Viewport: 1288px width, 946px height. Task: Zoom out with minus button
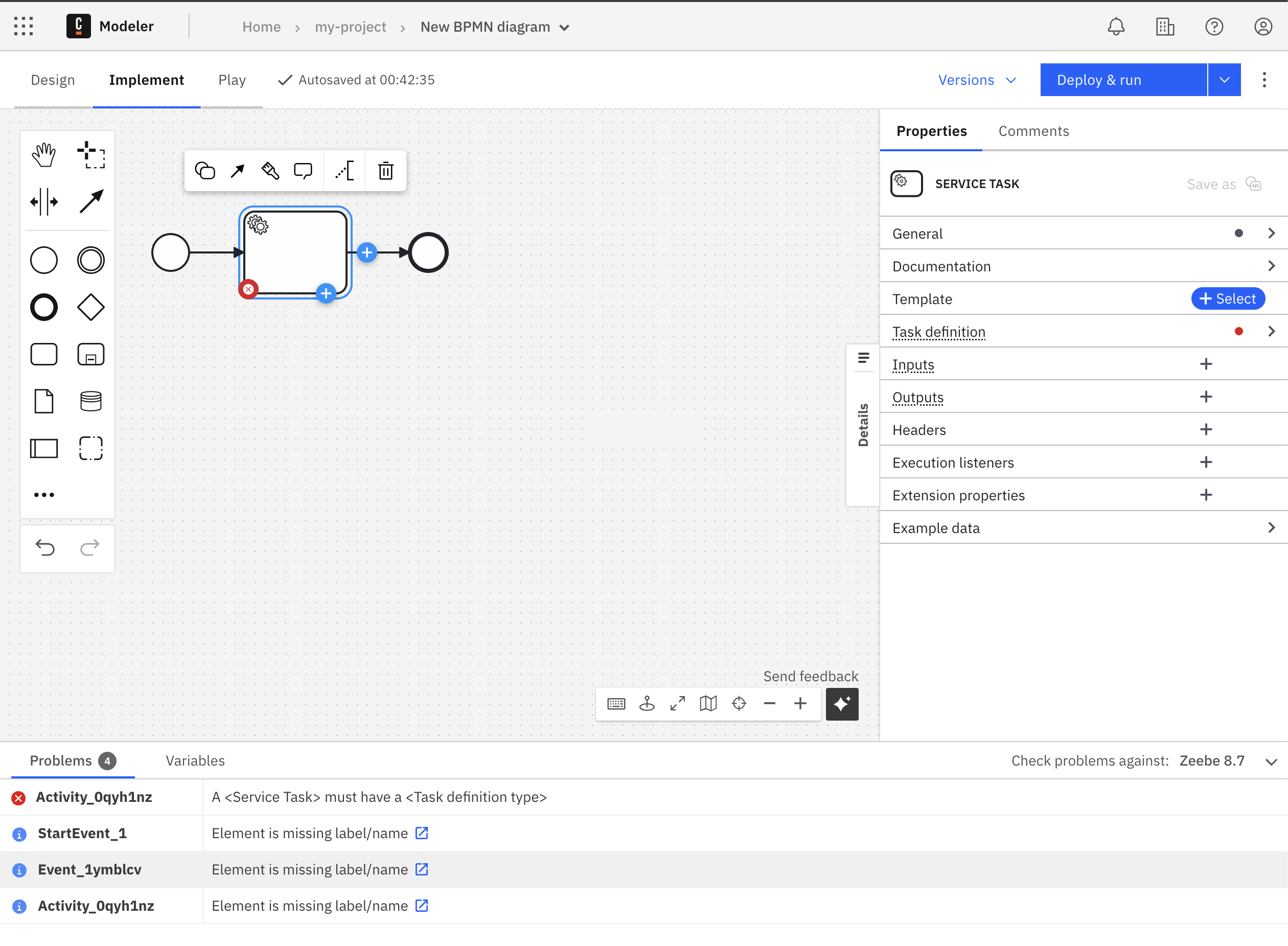click(x=770, y=704)
